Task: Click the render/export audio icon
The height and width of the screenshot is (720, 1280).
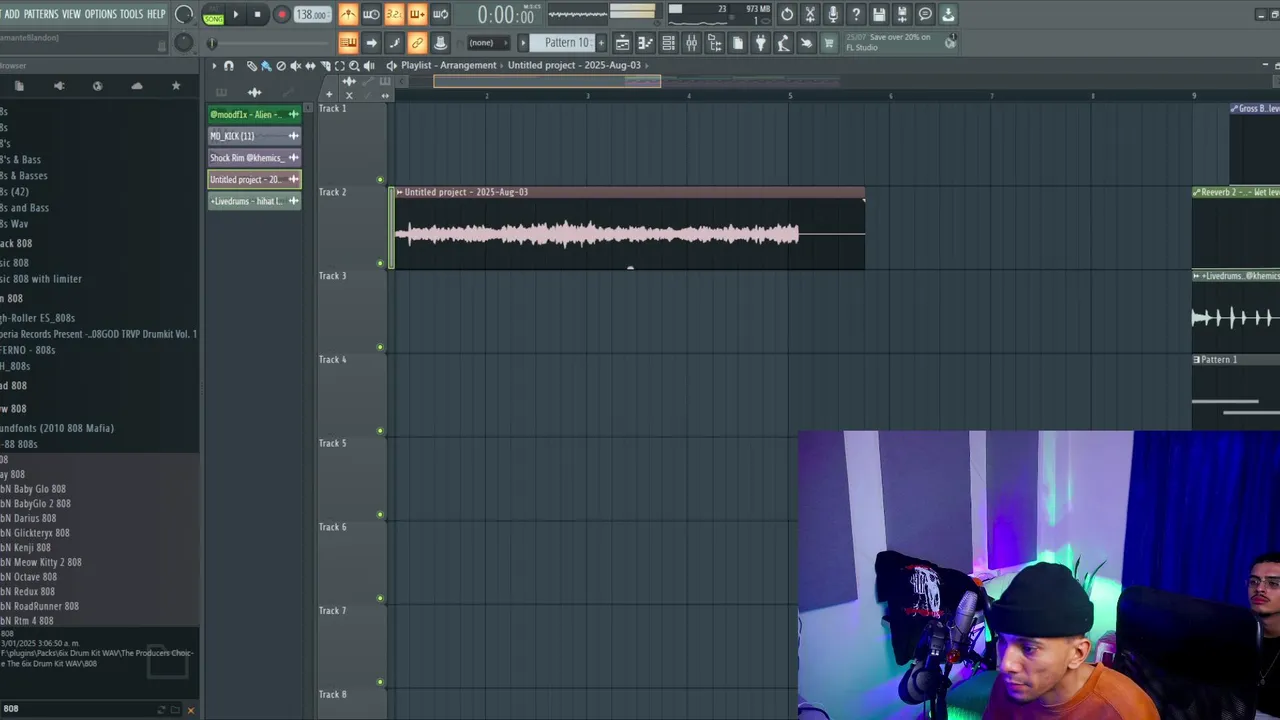Action: tap(902, 14)
